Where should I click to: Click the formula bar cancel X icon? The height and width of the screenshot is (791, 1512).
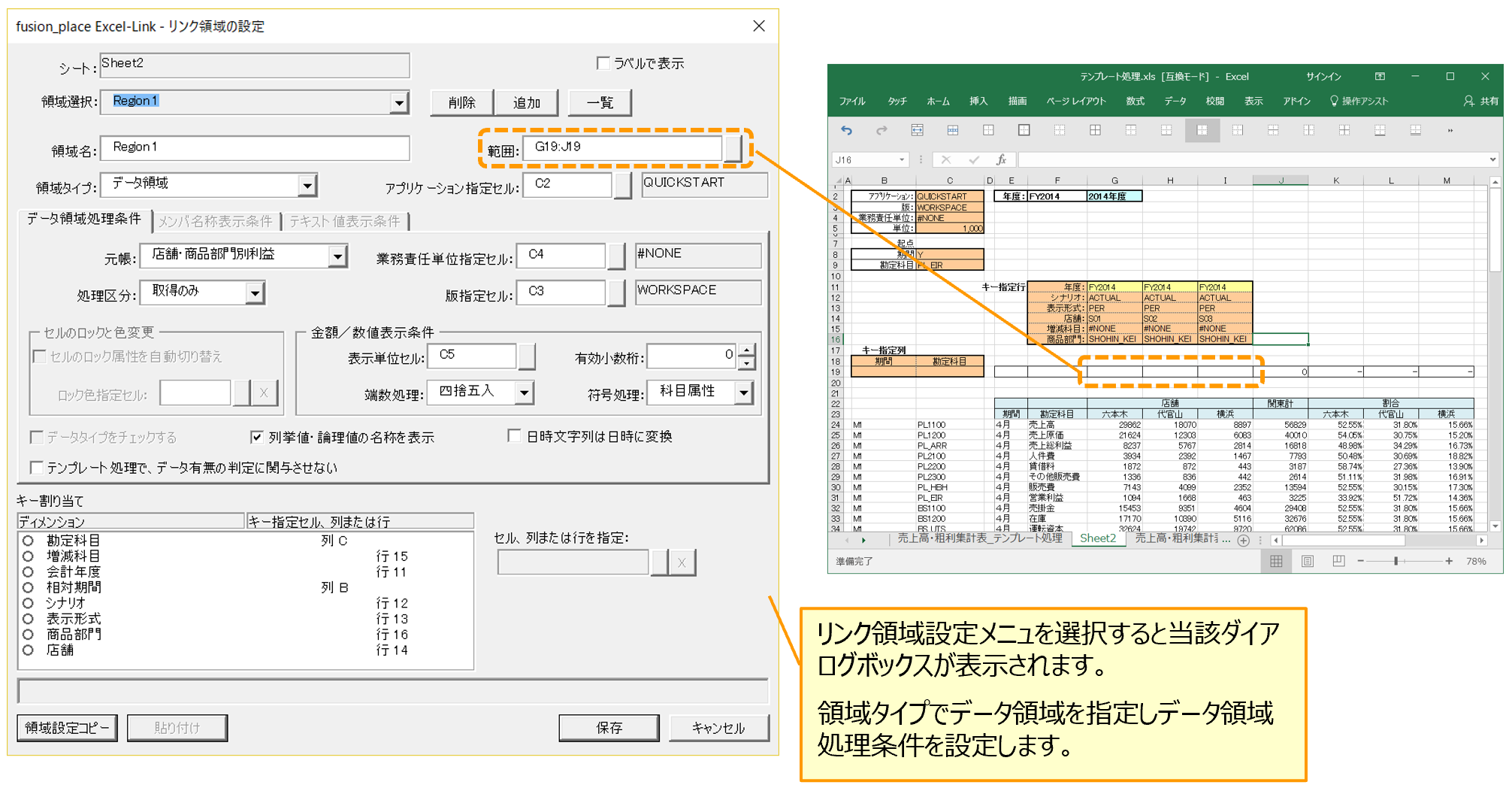pyautogui.click(x=946, y=159)
